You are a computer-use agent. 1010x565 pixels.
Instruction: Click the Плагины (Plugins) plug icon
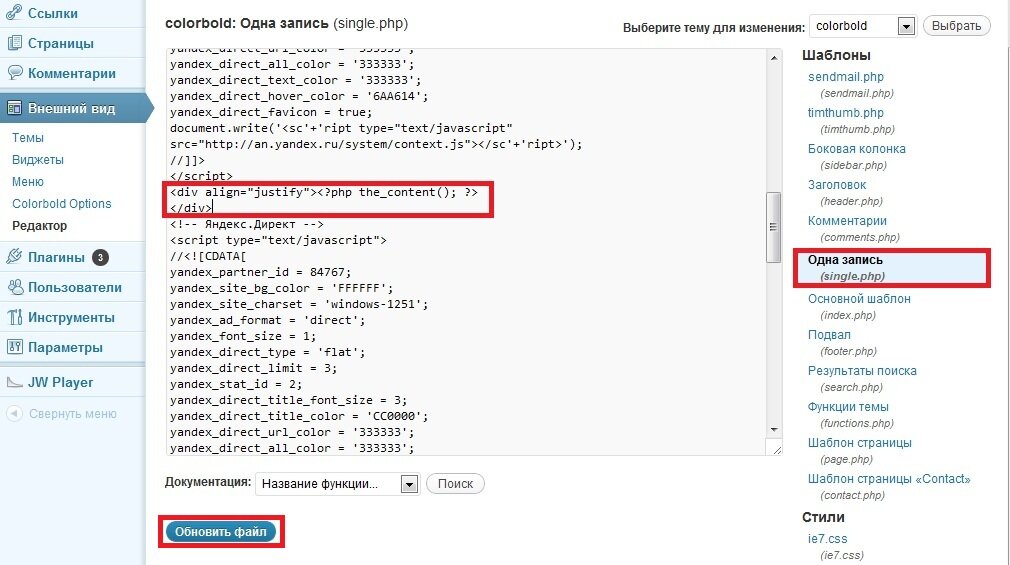tap(15, 257)
